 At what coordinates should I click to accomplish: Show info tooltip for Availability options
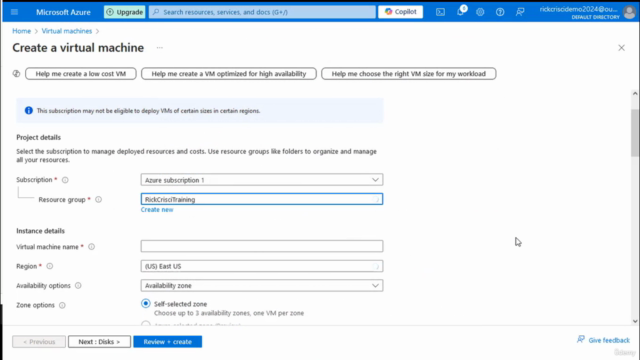click(x=78, y=286)
